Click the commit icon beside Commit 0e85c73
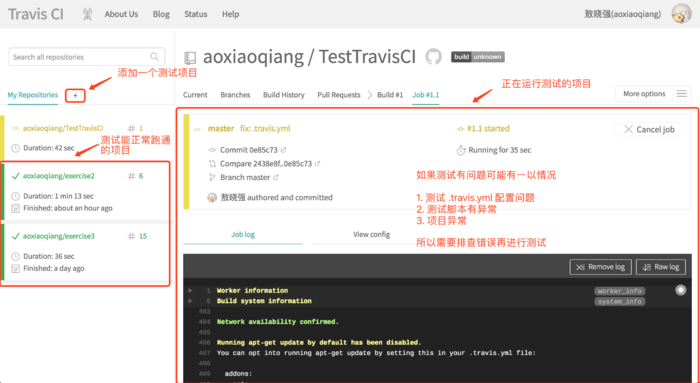This screenshot has width=700, height=383. (x=212, y=150)
